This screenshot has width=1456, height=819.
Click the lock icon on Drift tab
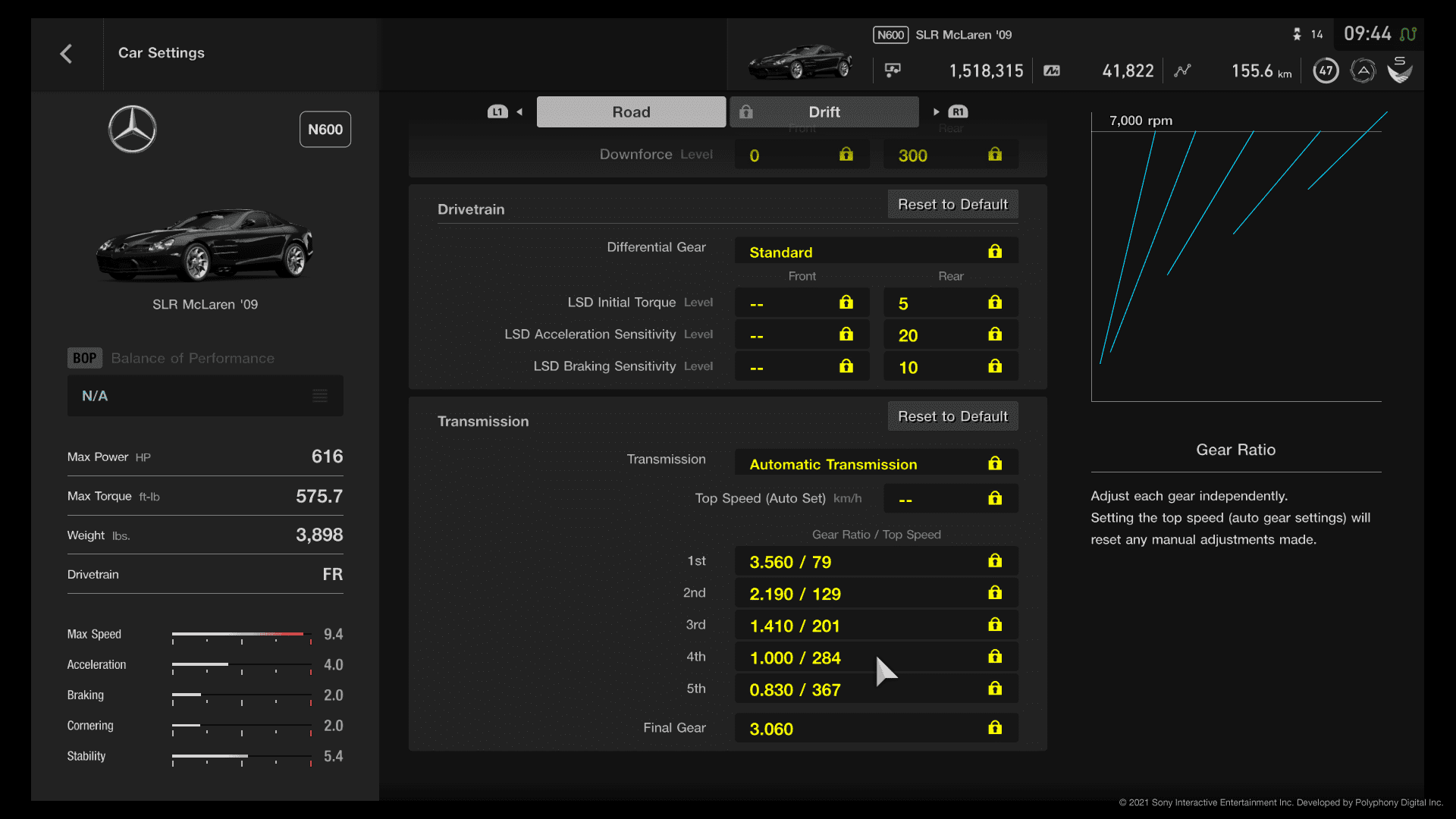(746, 112)
